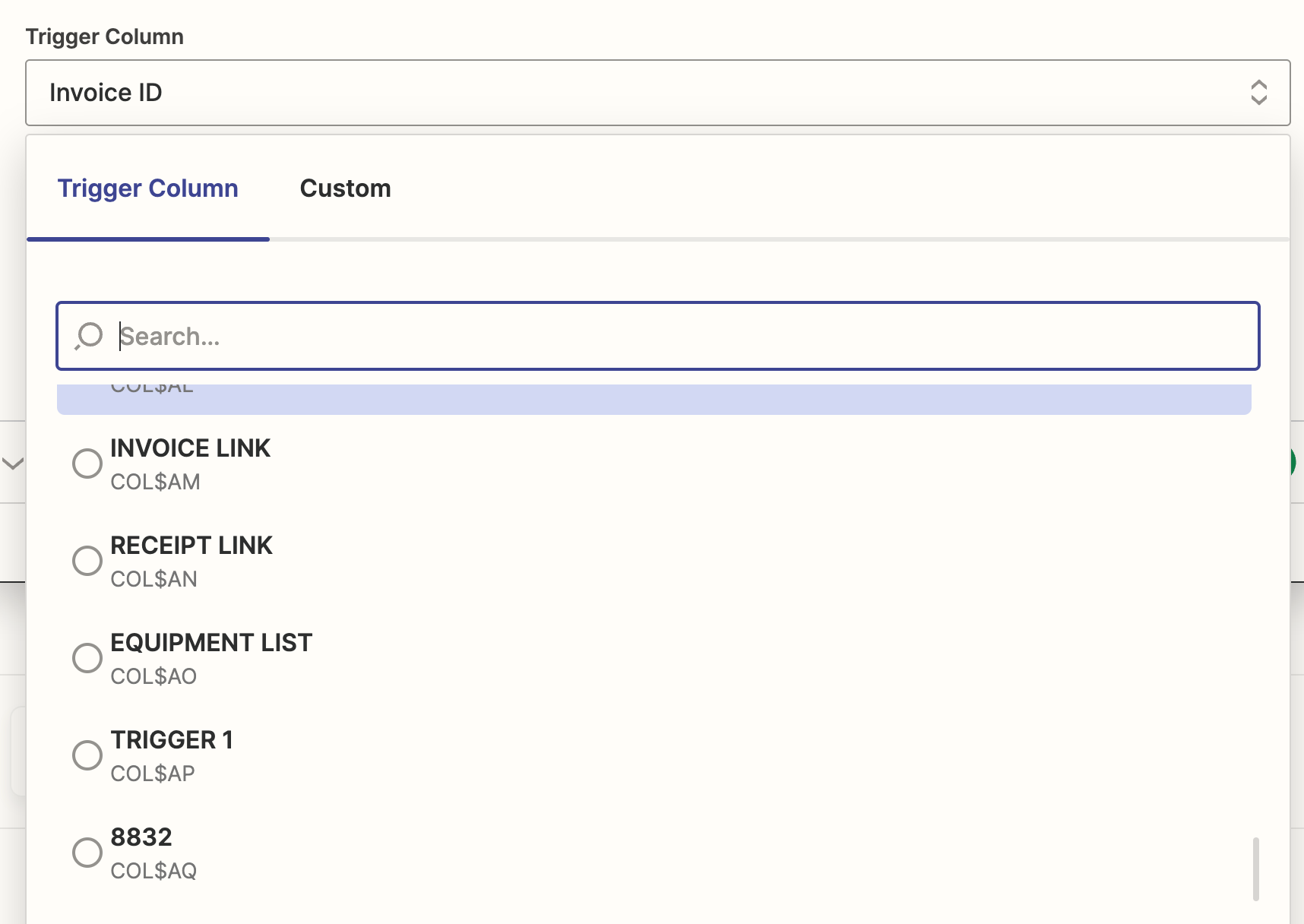Select the 8832 radio option
This screenshot has width=1304, height=924.
pyautogui.click(x=87, y=852)
